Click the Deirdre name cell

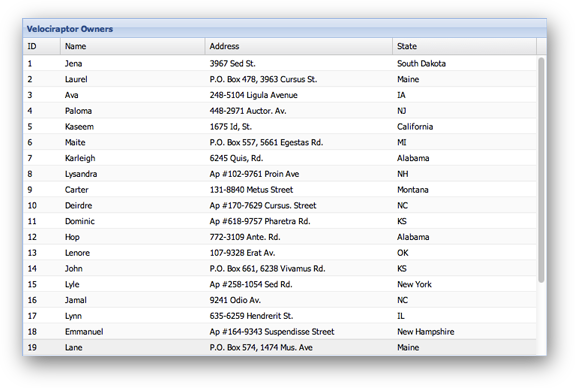[x=78, y=205]
